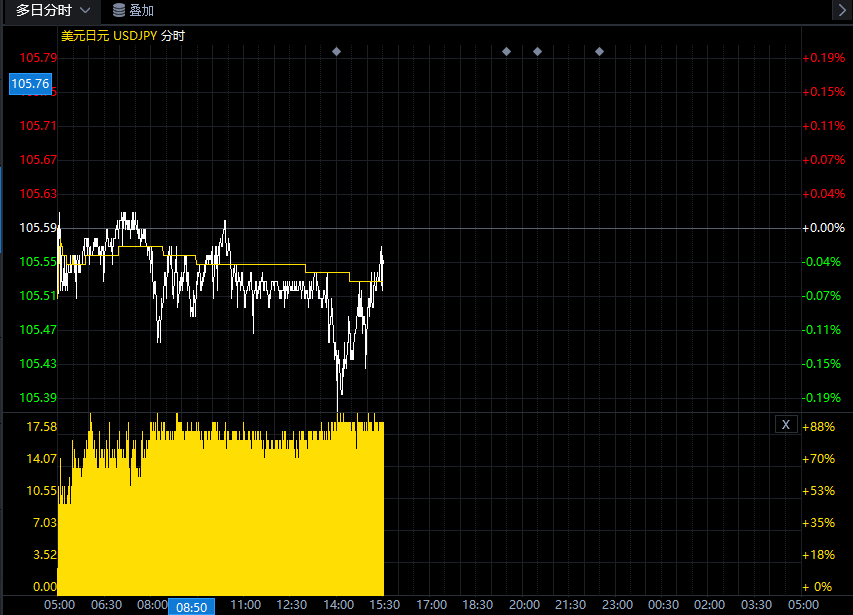The image size is (853, 615).
Task: Click the 17.58 volume axis label
Action: [44, 427]
